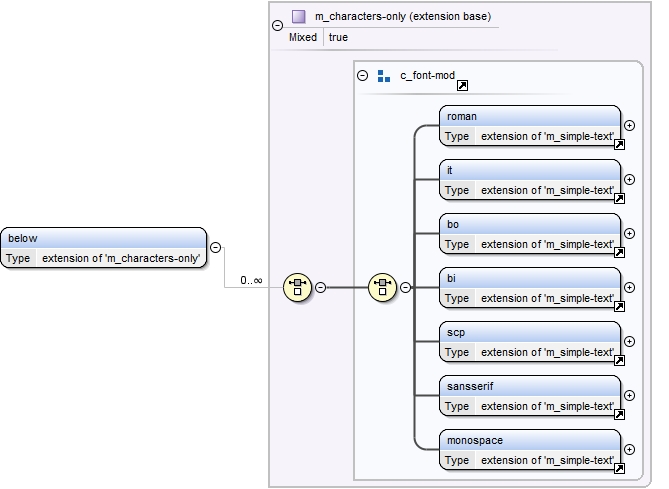This screenshot has height=489, width=669.
Task: Click the first sequence compositor icon
Action: coord(297,287)
